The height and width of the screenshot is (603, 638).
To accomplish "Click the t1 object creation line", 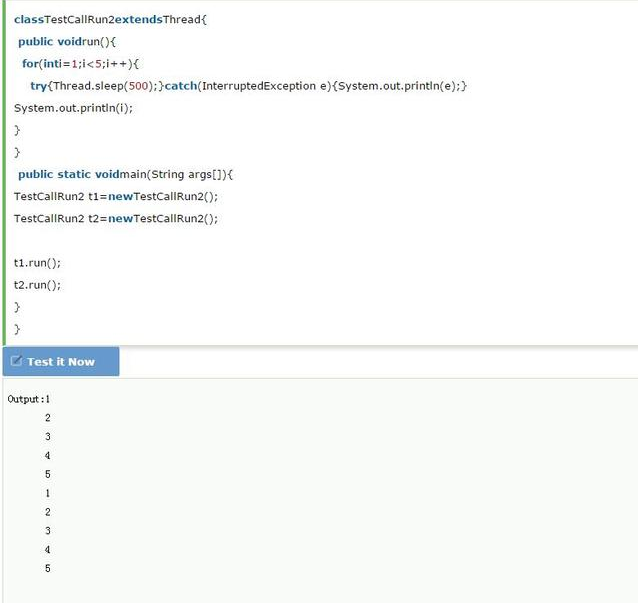I will [x=115, y=196].
